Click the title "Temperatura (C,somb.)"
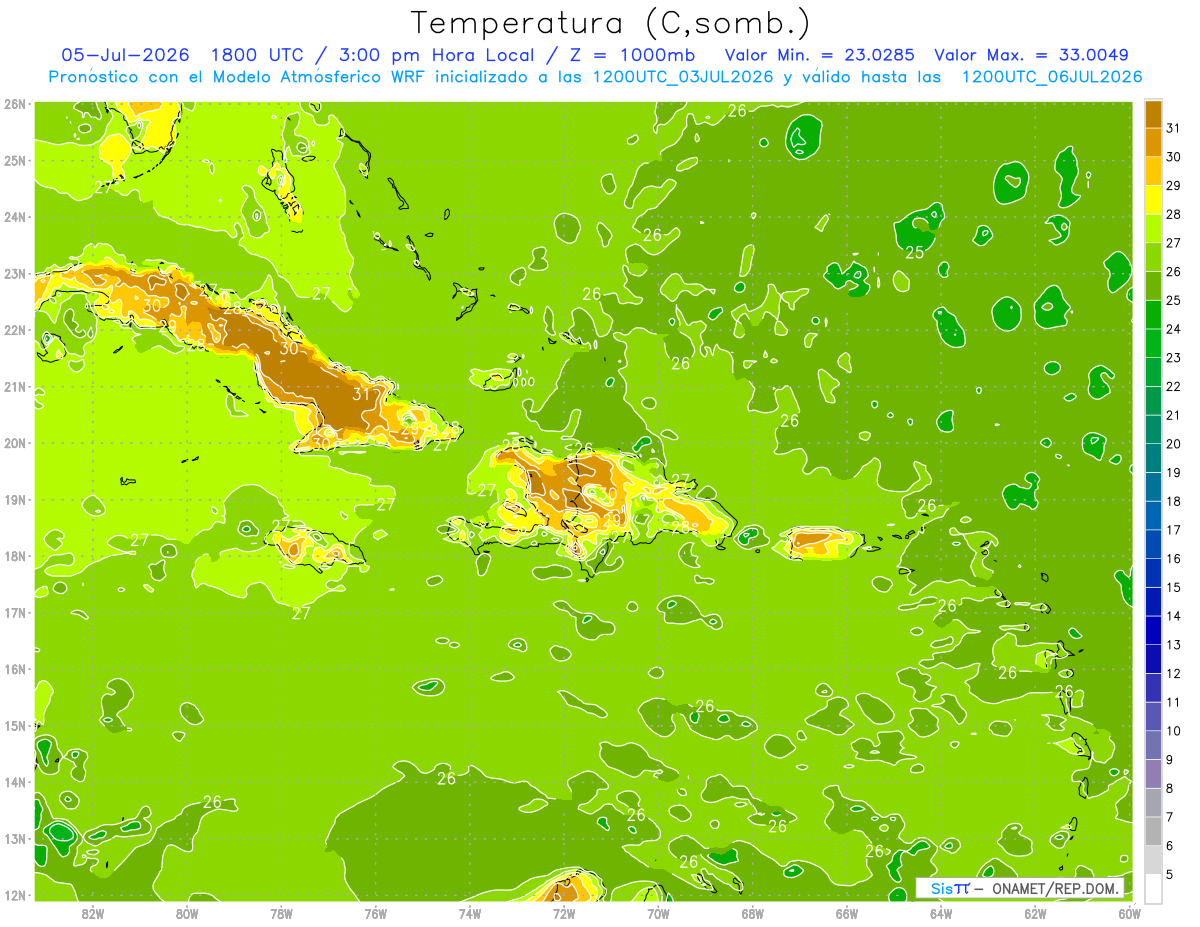The height and width of the screenshot is (927, 1200). coord(611,23)
